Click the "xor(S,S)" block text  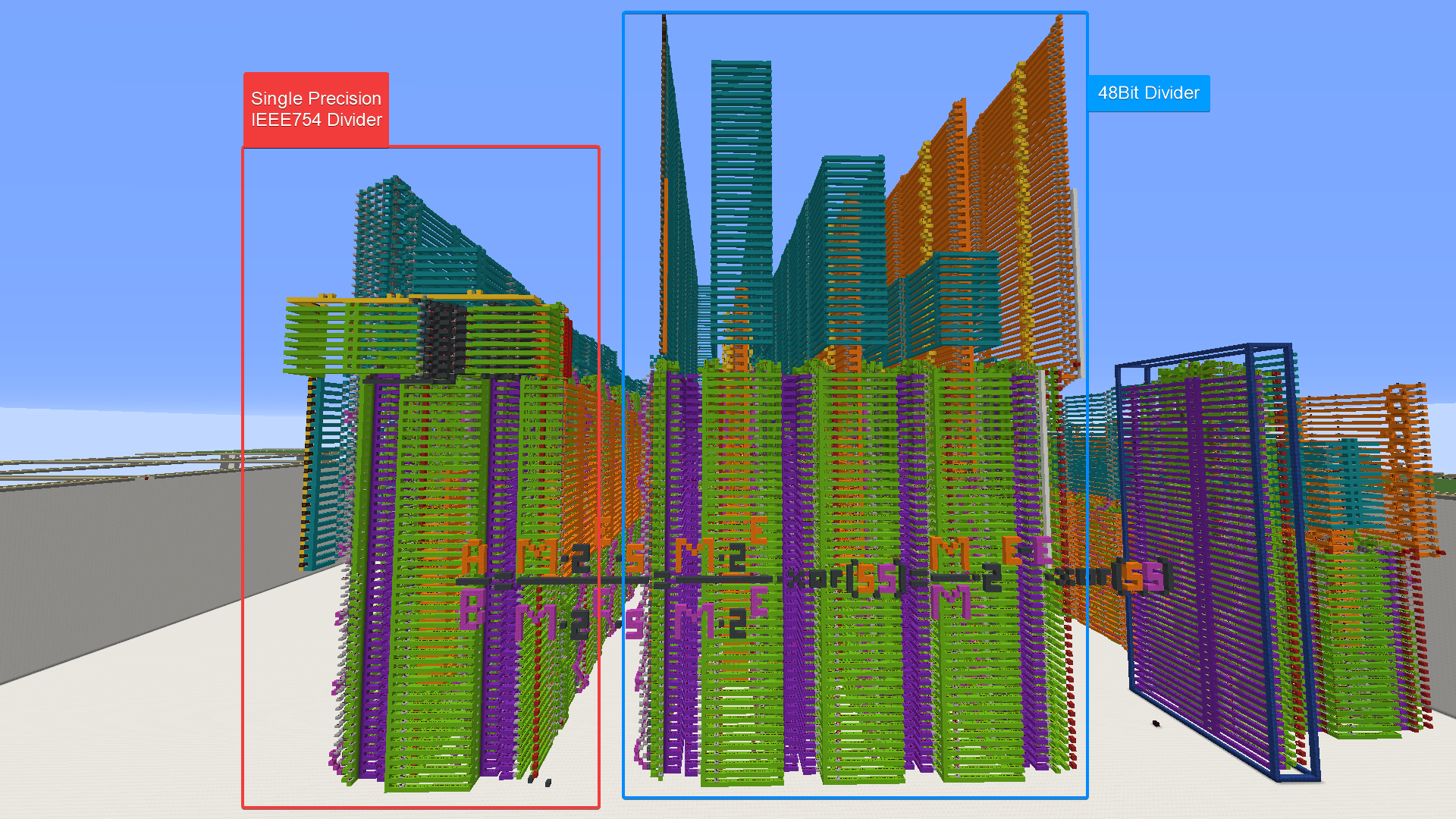click(x=848, y=579)
